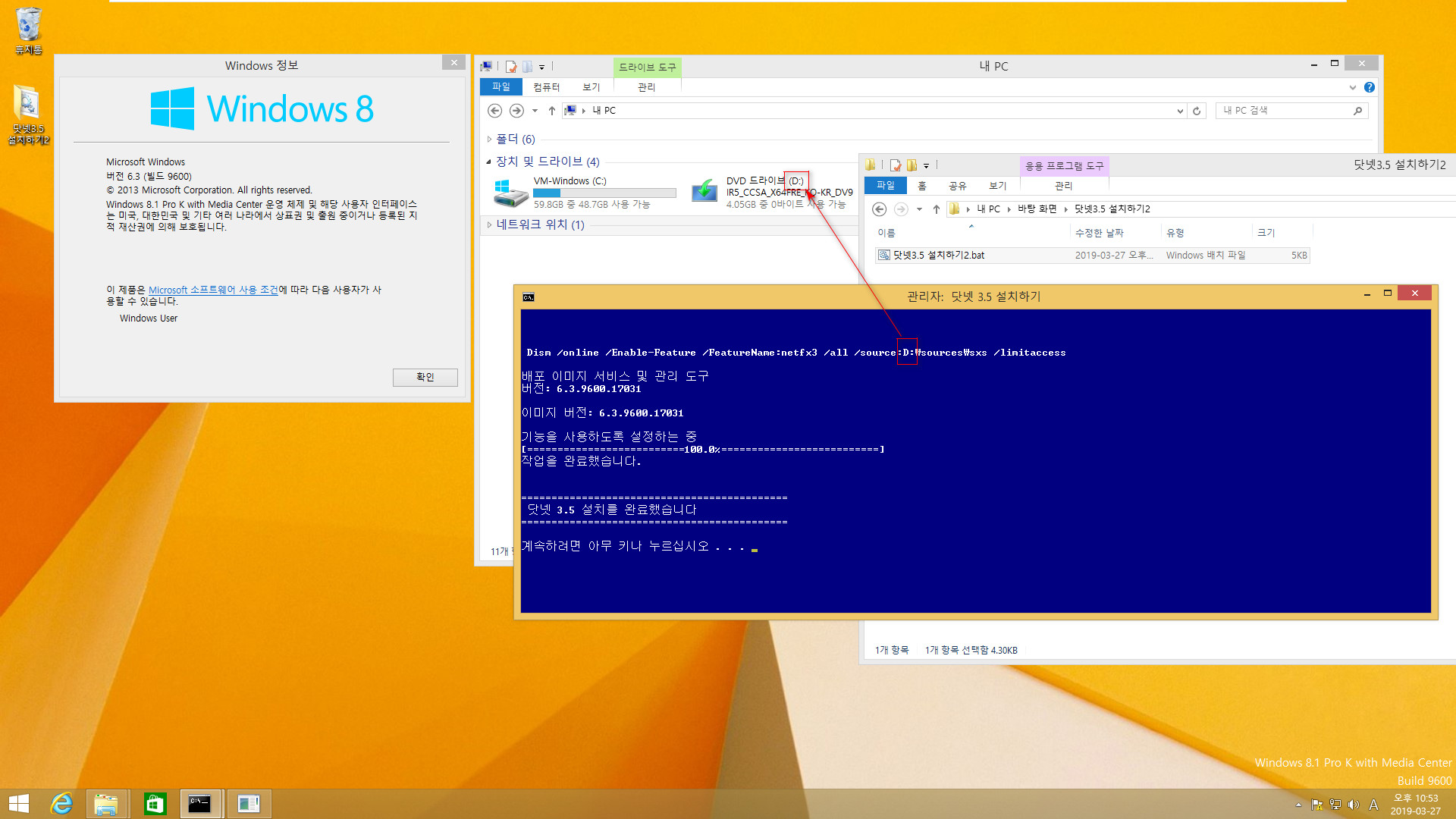
Task: Launch Internet Explorer from the taskbar
Action: tap(61, 804)
